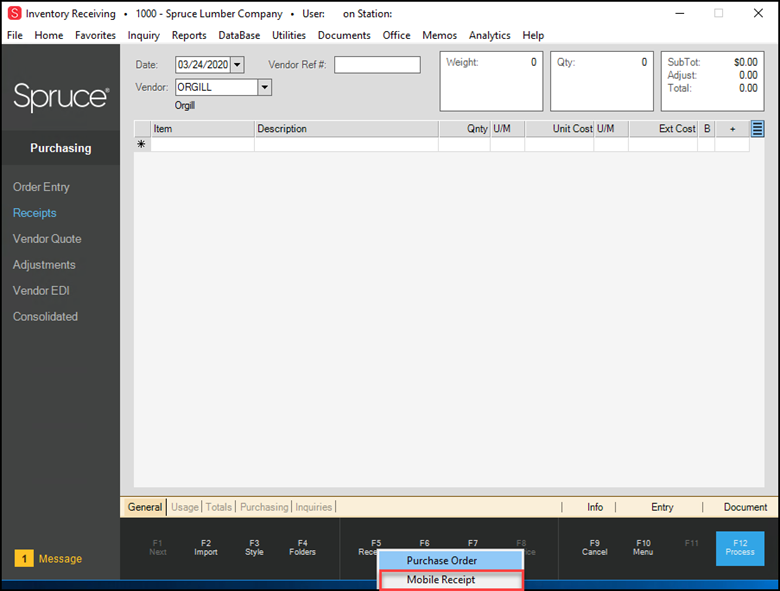Open the Utilities menu
Image resolution: width=780 pixels, height=591 pixels.
pos(289,35)
